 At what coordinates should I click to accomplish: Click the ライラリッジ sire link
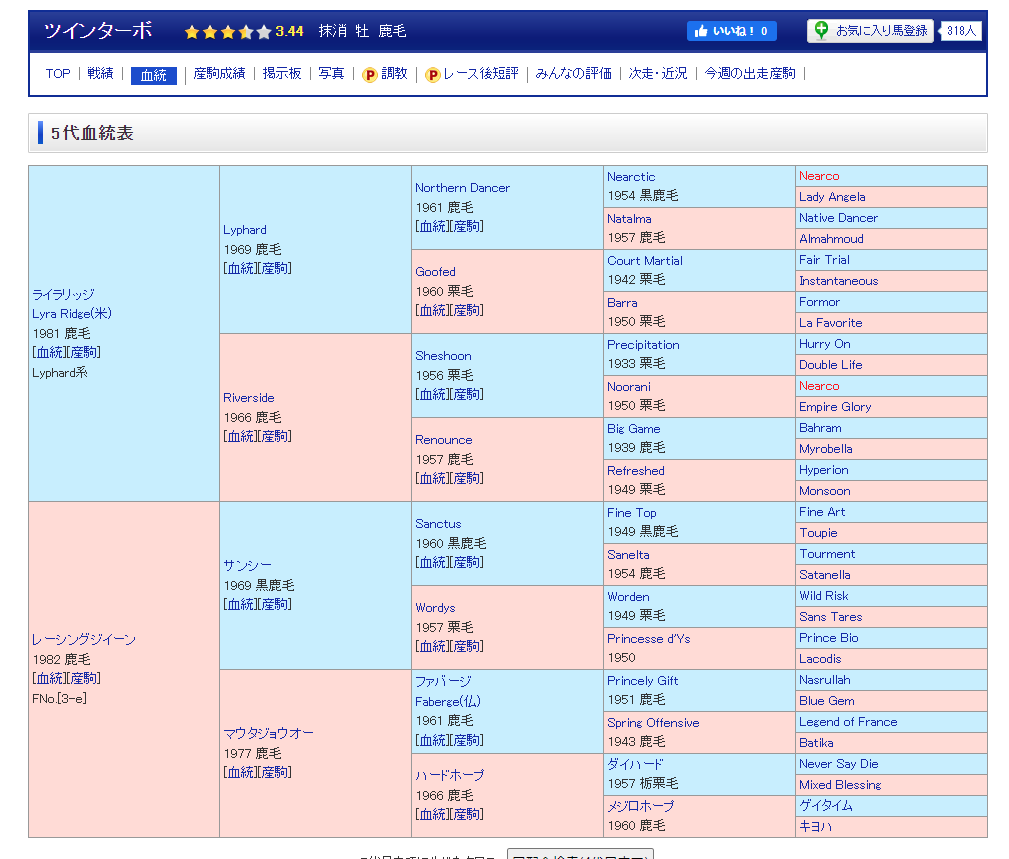pyautogui.click(x=63, y=294)
